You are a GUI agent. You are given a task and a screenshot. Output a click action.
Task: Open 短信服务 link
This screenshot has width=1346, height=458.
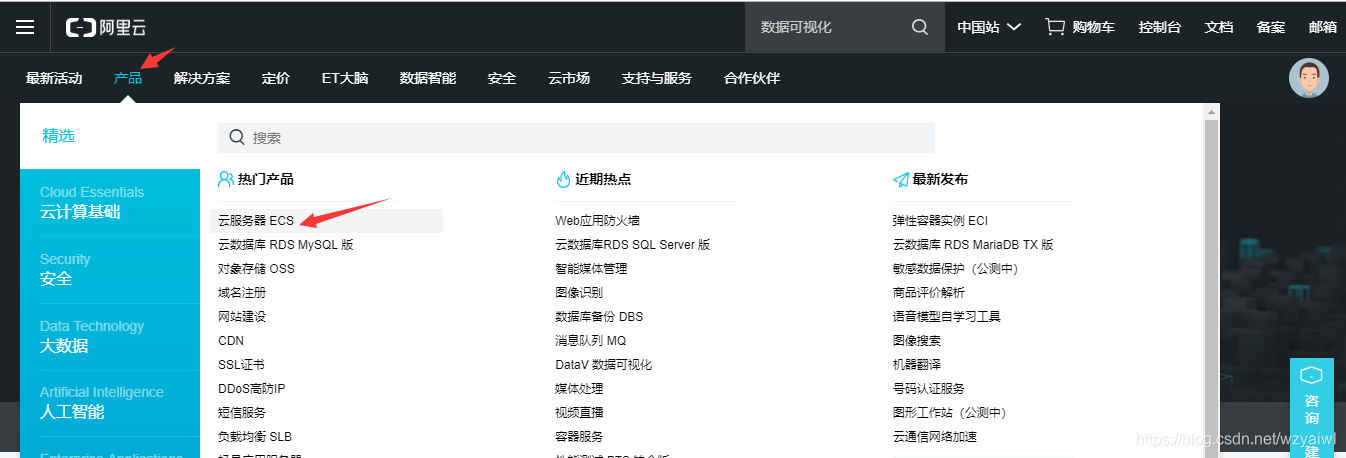[242, 413]
